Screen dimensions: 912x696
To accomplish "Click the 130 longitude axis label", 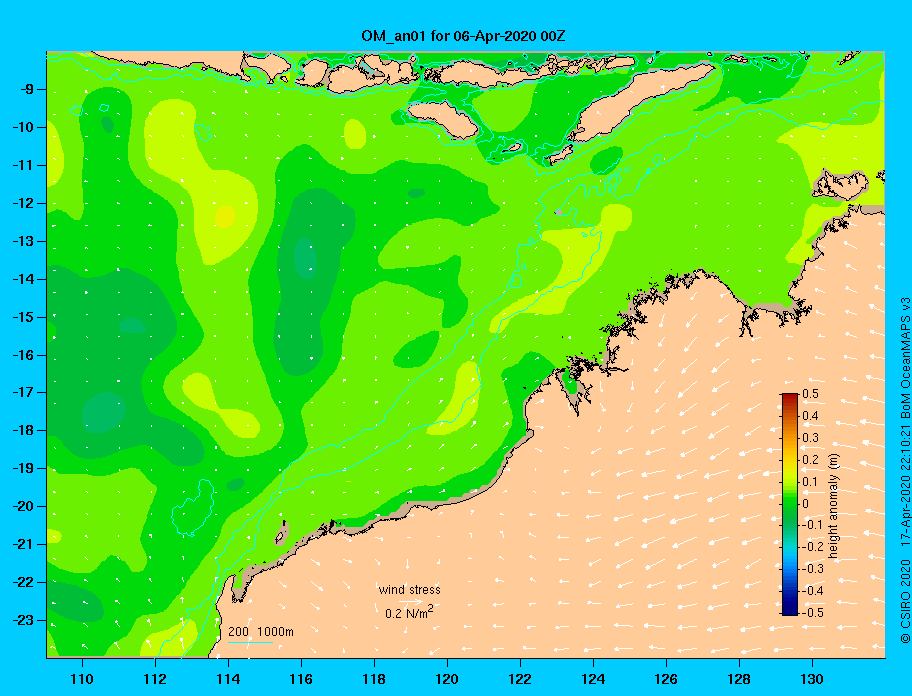I will [812, 679].
